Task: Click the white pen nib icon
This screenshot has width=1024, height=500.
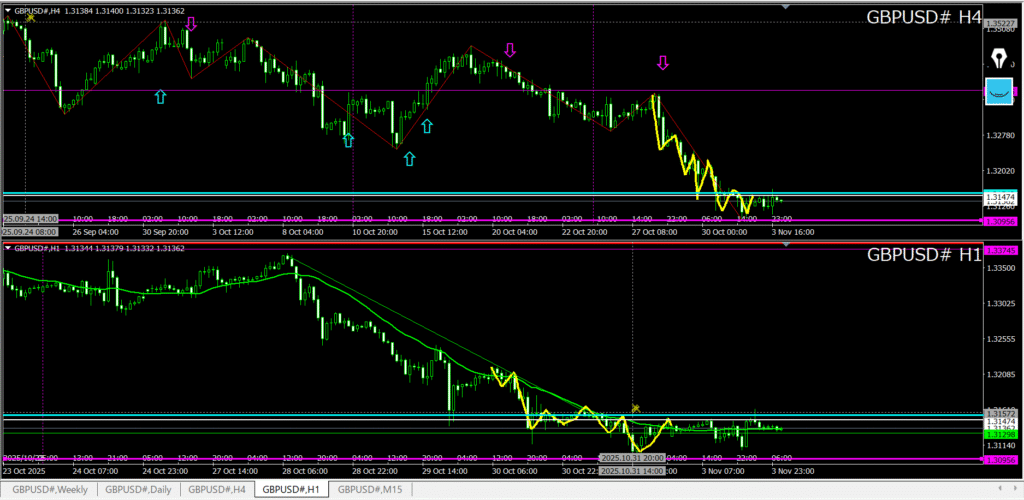Action: 999,55
